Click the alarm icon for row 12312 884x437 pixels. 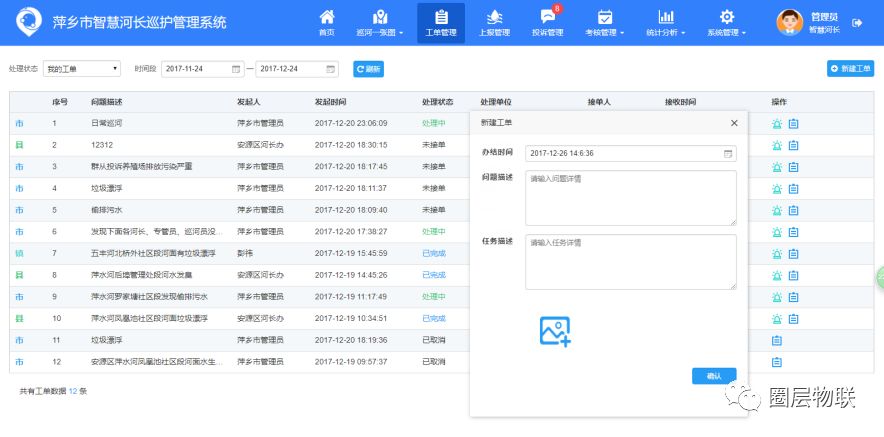777,145
